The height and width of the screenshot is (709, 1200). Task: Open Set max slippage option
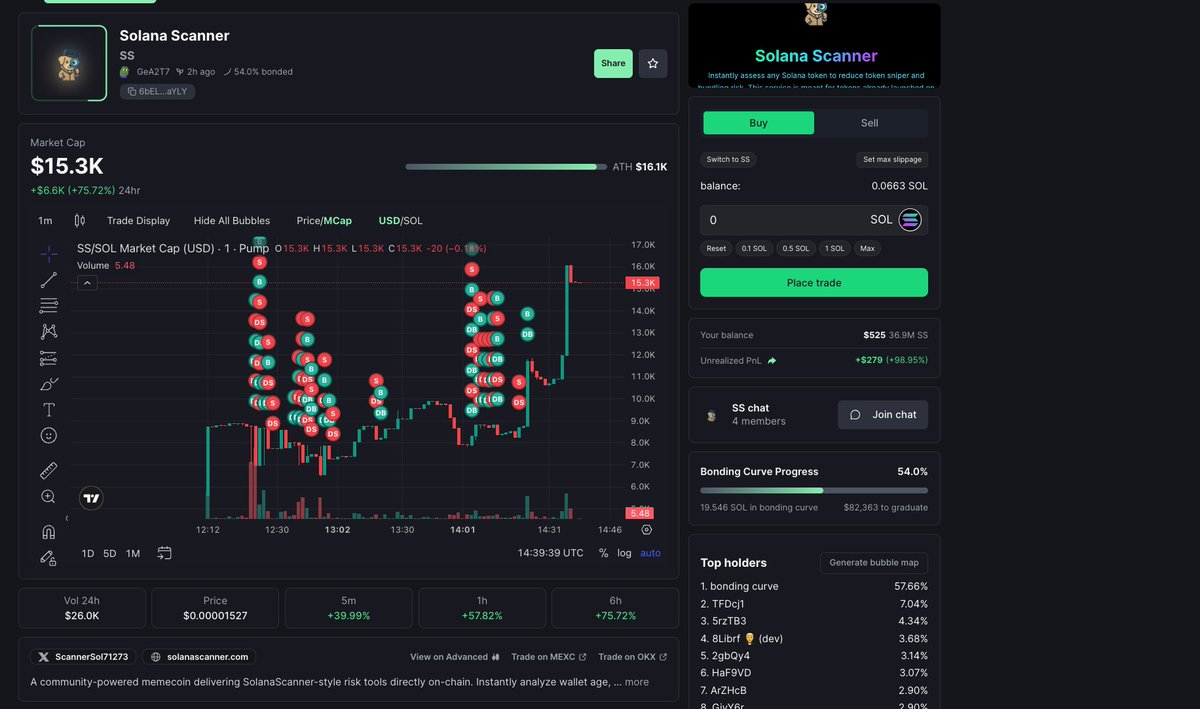(x=893, y=159)
